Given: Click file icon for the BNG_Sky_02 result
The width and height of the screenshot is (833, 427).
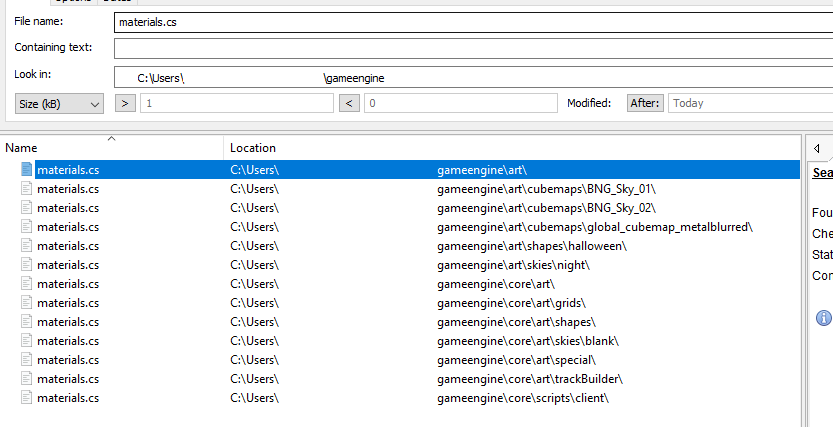Looking at the screenshot, I should 27,208.
